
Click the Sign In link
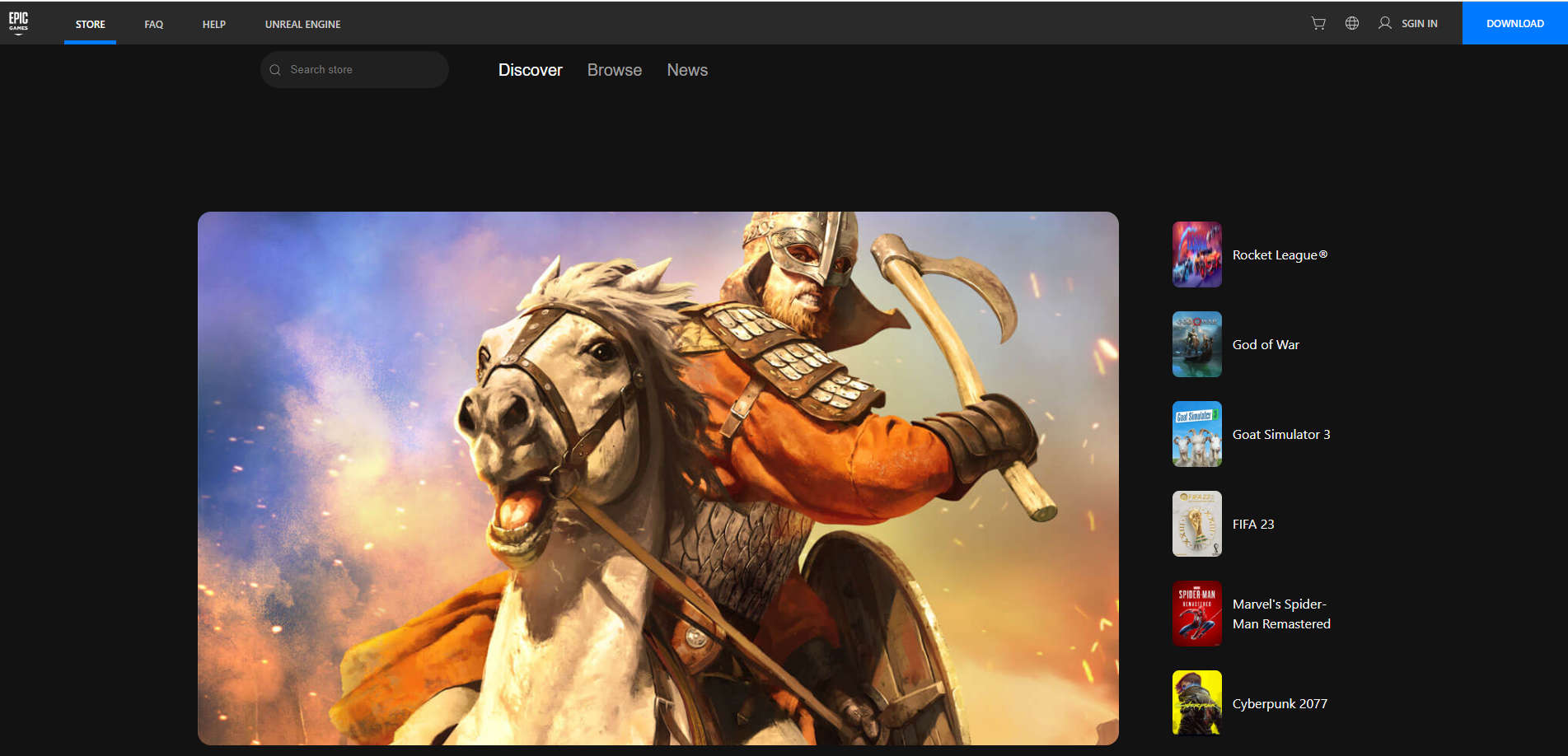click(1420, 24)
